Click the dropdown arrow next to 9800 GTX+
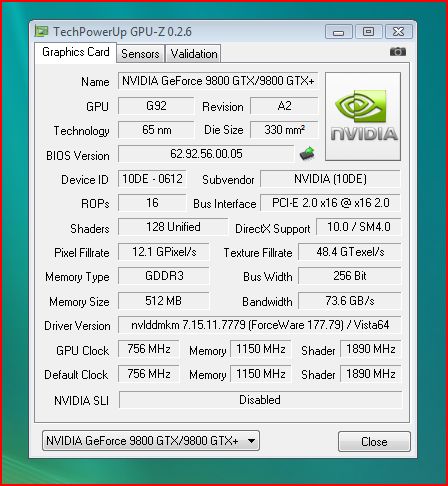This screenshot has height=486, width=448. (252, 441)
